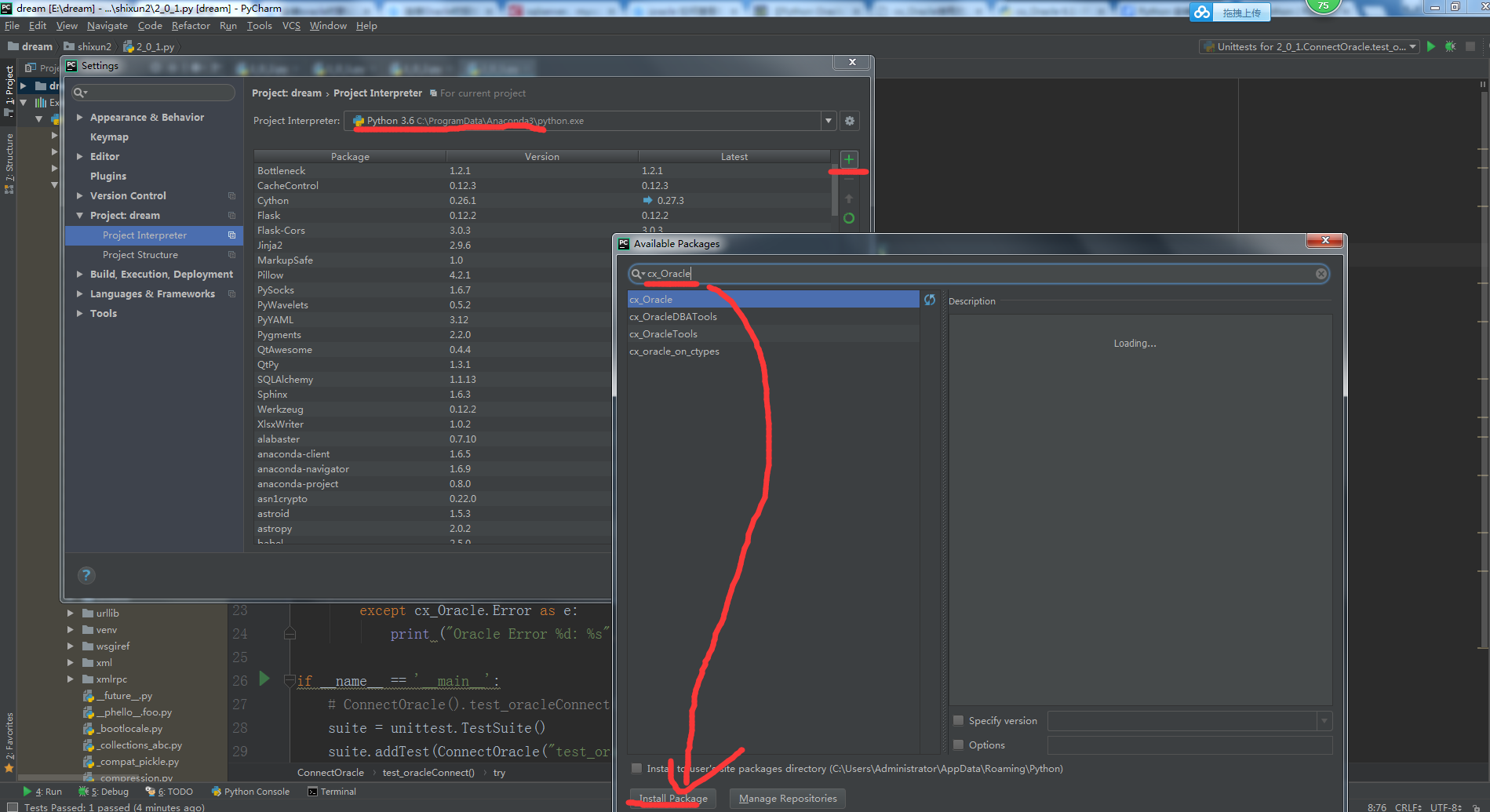The image size is (1490, 812).
Task: Reload the available packages list
Action: point(929,300)
